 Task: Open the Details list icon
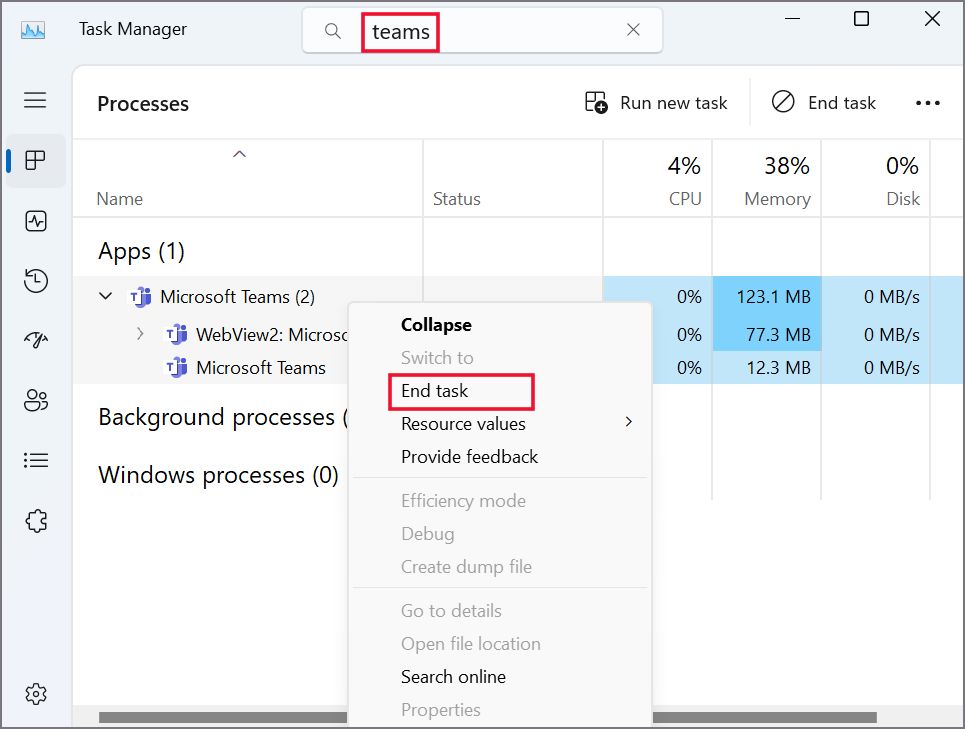(x=36, y=460)
